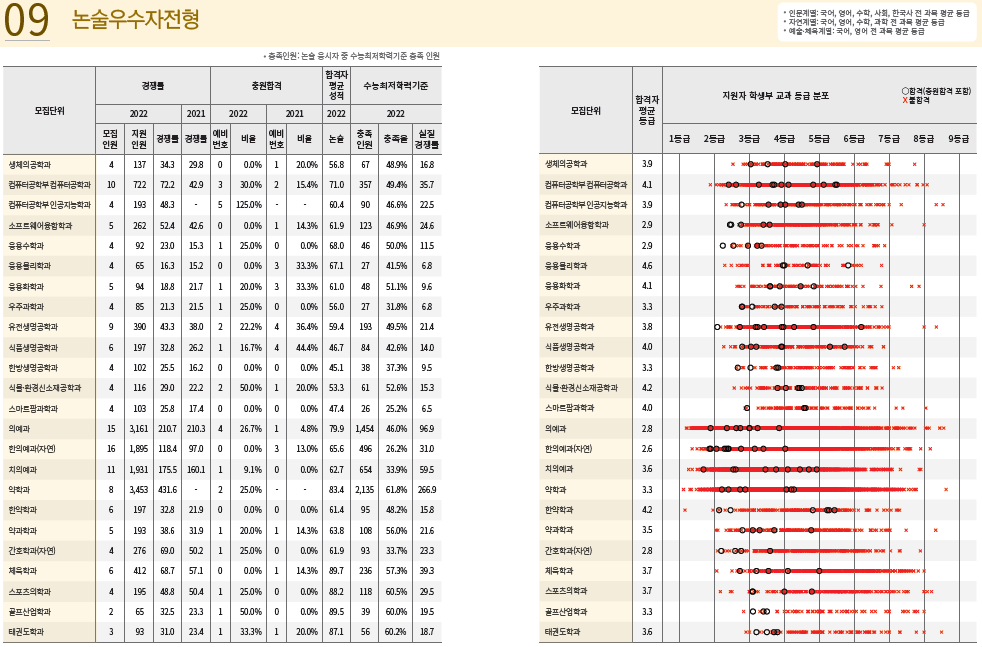The height and width of the screenshot is (647, 982).
Task: Select 충족인원 value 654 for 치의예과
Action: coord(364,470)
